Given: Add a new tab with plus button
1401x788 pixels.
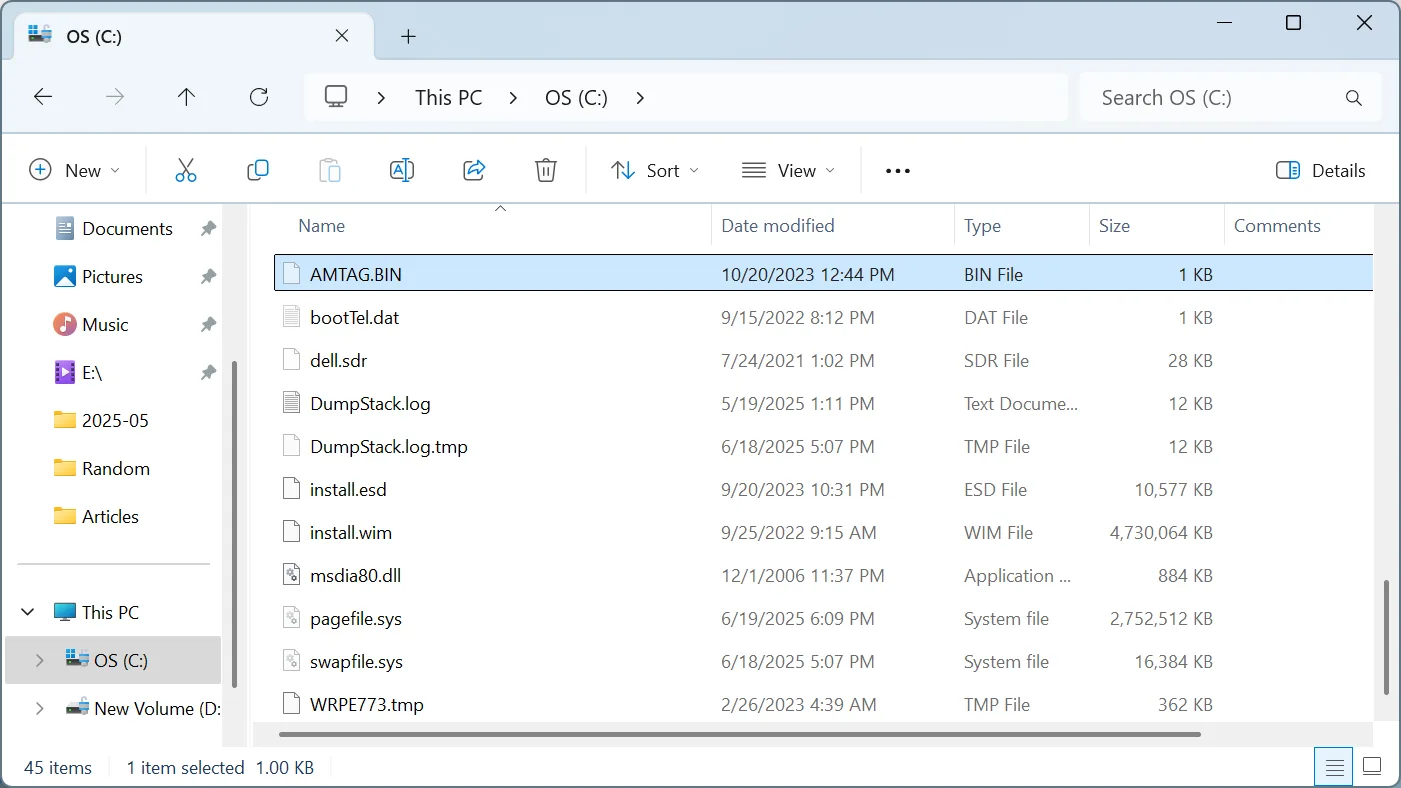Looking at the screenshot, I should [x=408, y=37].
